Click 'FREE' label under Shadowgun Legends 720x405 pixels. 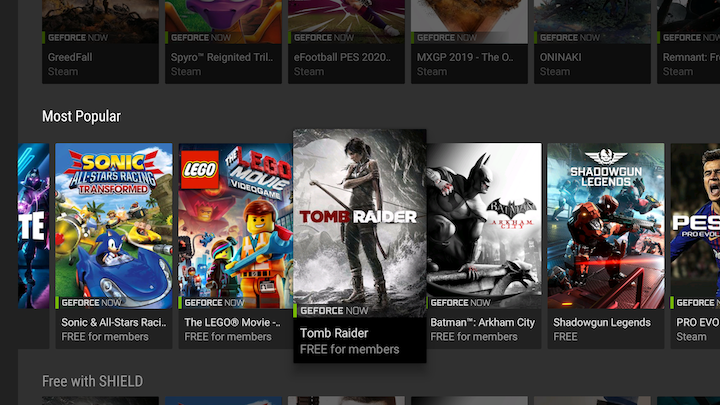(565, 337)
